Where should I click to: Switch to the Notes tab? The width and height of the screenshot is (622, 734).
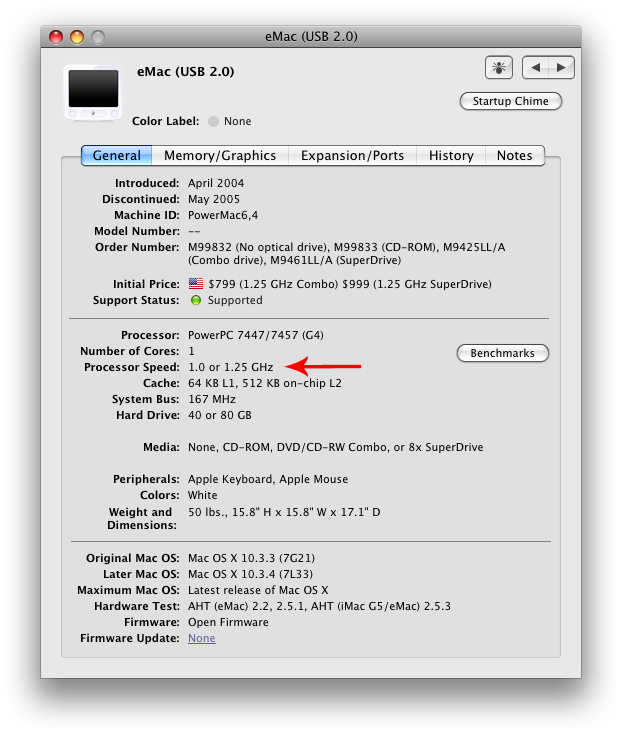tap(515, 155)
